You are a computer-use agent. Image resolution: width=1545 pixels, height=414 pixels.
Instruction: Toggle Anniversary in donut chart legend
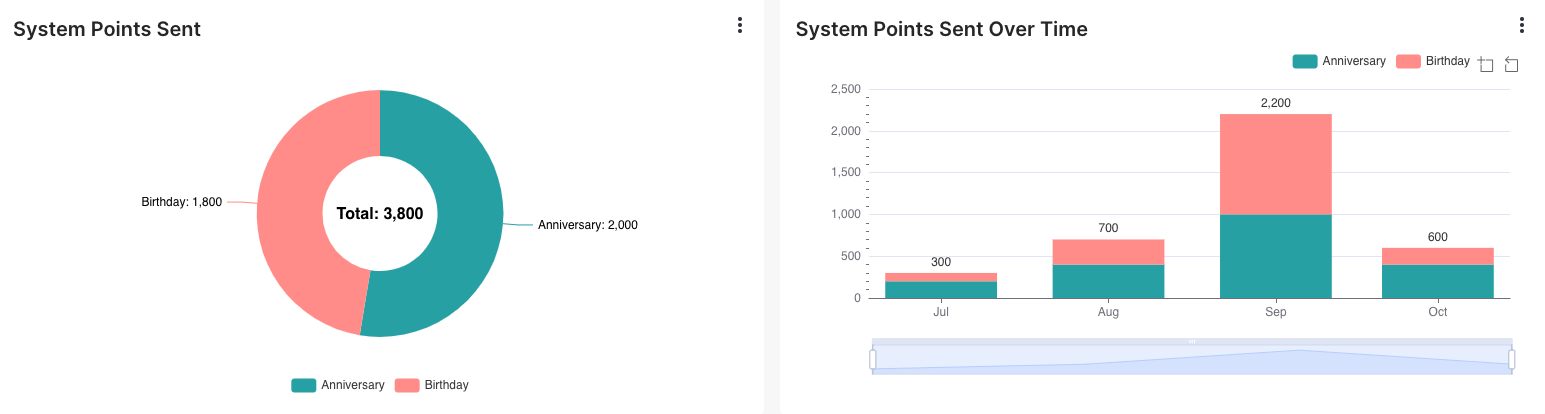[338, 385]
